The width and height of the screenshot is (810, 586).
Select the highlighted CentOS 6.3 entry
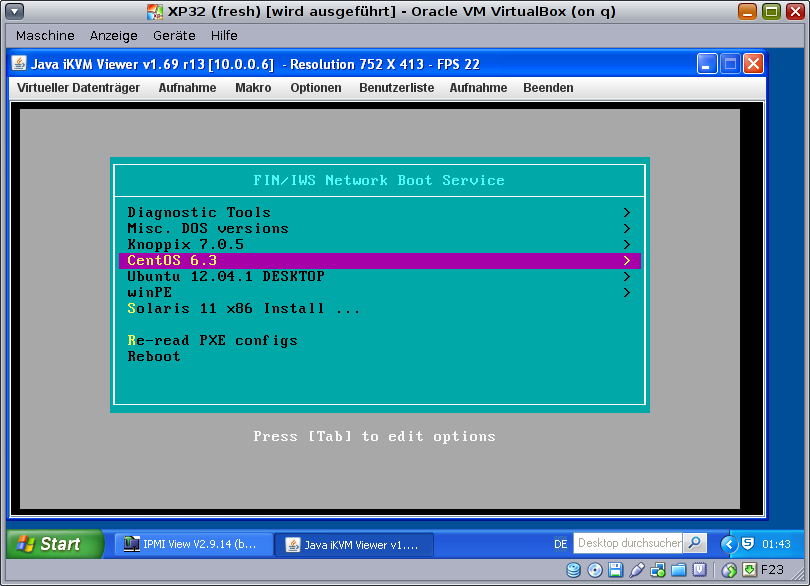pyautogui.click(x=380, y=260)
